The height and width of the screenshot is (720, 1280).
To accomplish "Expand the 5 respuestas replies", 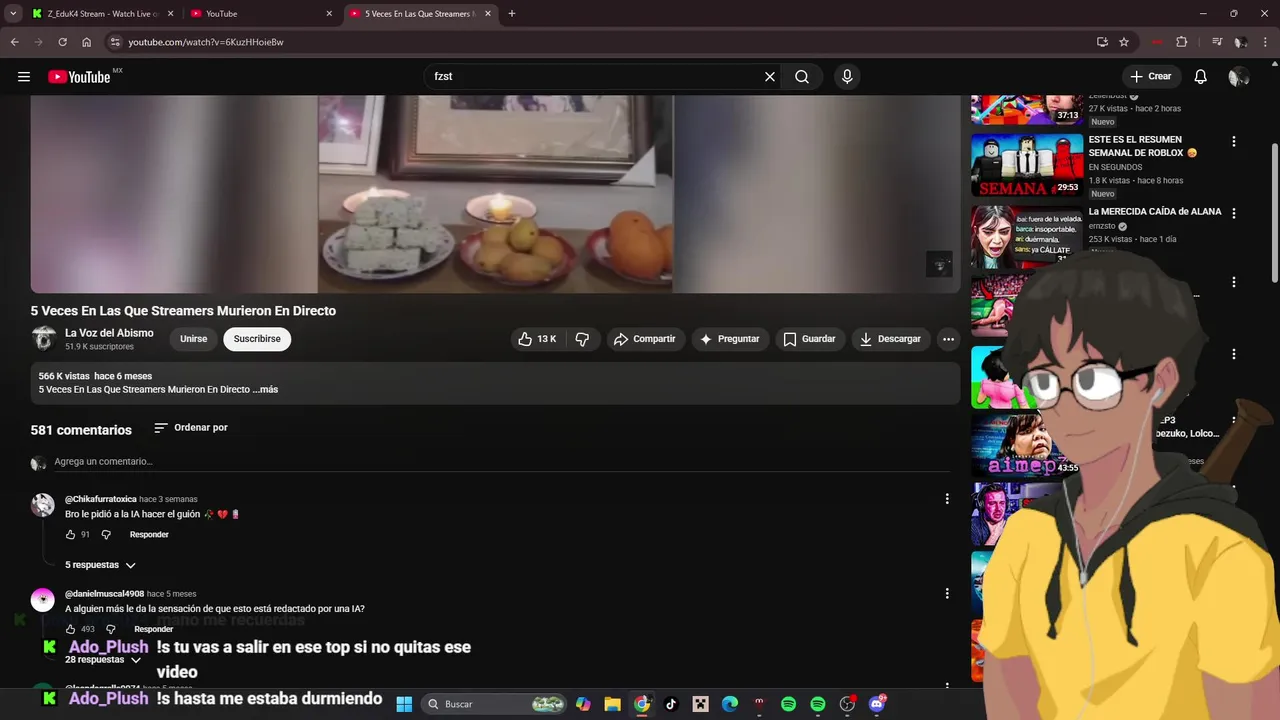I will pos(100,565).
